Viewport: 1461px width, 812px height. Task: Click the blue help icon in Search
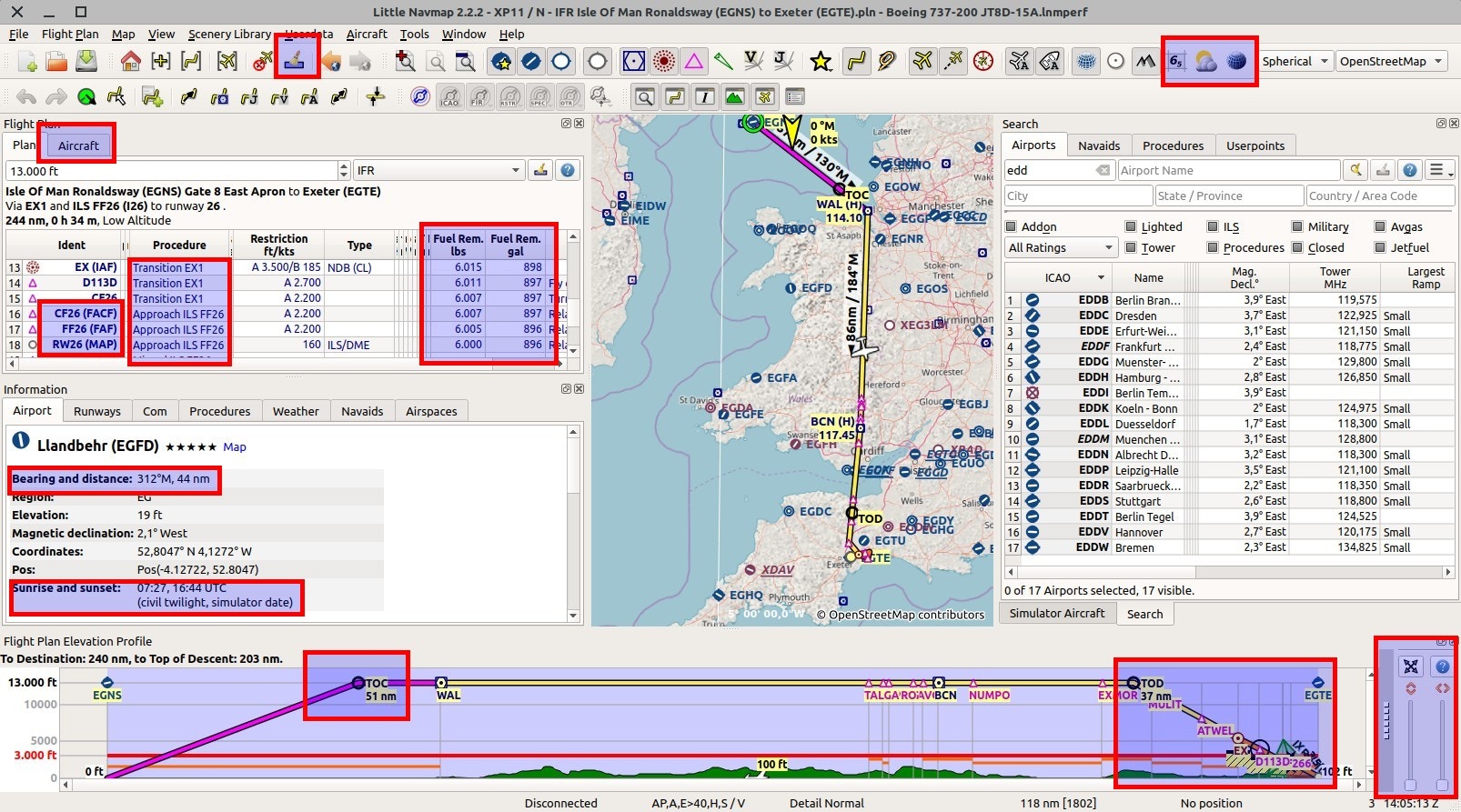click(1409, 171)
